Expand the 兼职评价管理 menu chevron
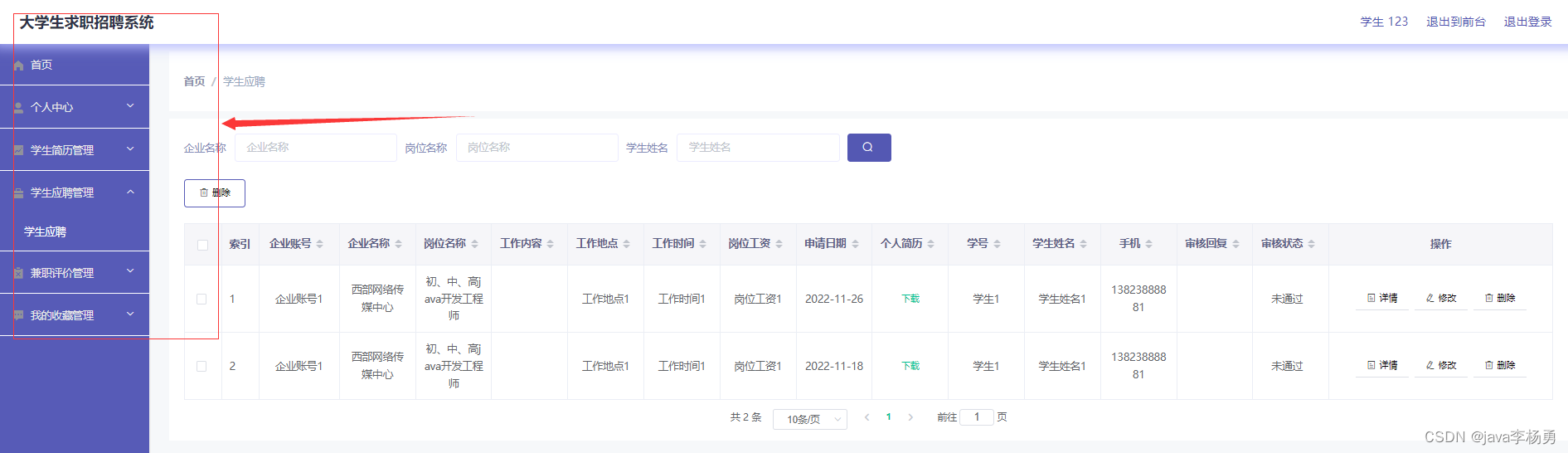1568x453 pixels. point(130,271)
